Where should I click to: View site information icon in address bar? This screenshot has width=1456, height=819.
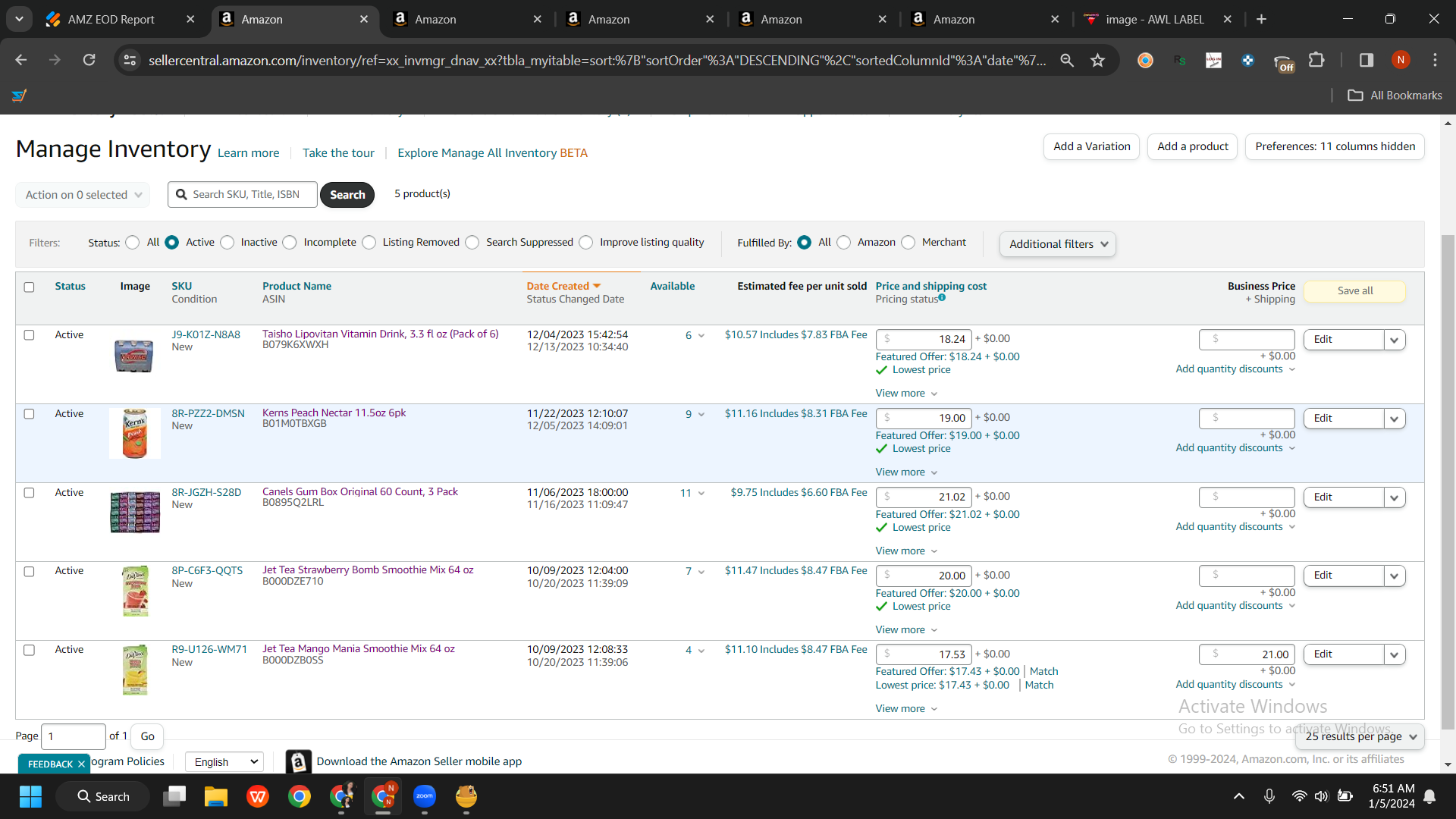click(x=130, y=60)
